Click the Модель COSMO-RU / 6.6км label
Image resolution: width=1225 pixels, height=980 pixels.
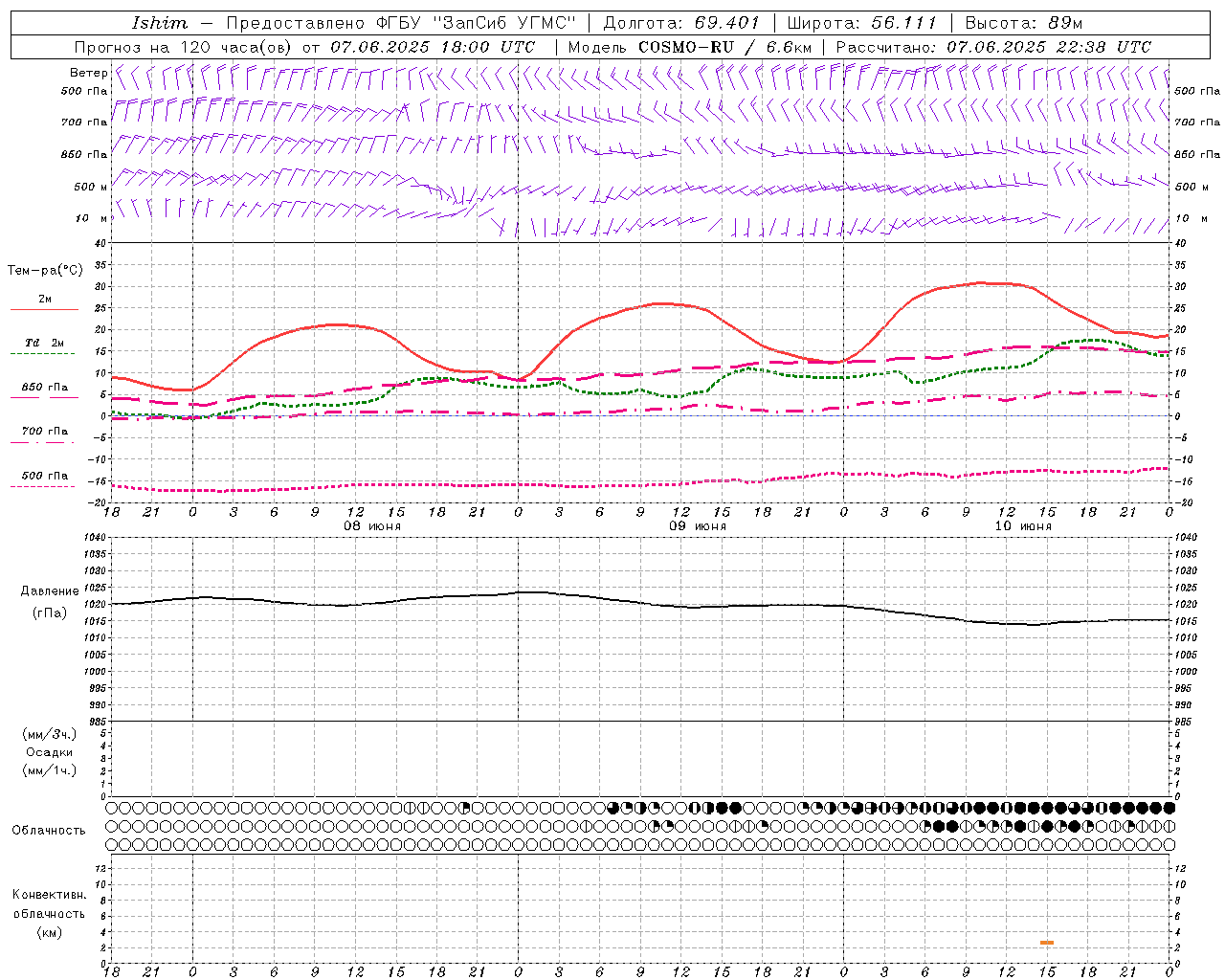(689, 47)
